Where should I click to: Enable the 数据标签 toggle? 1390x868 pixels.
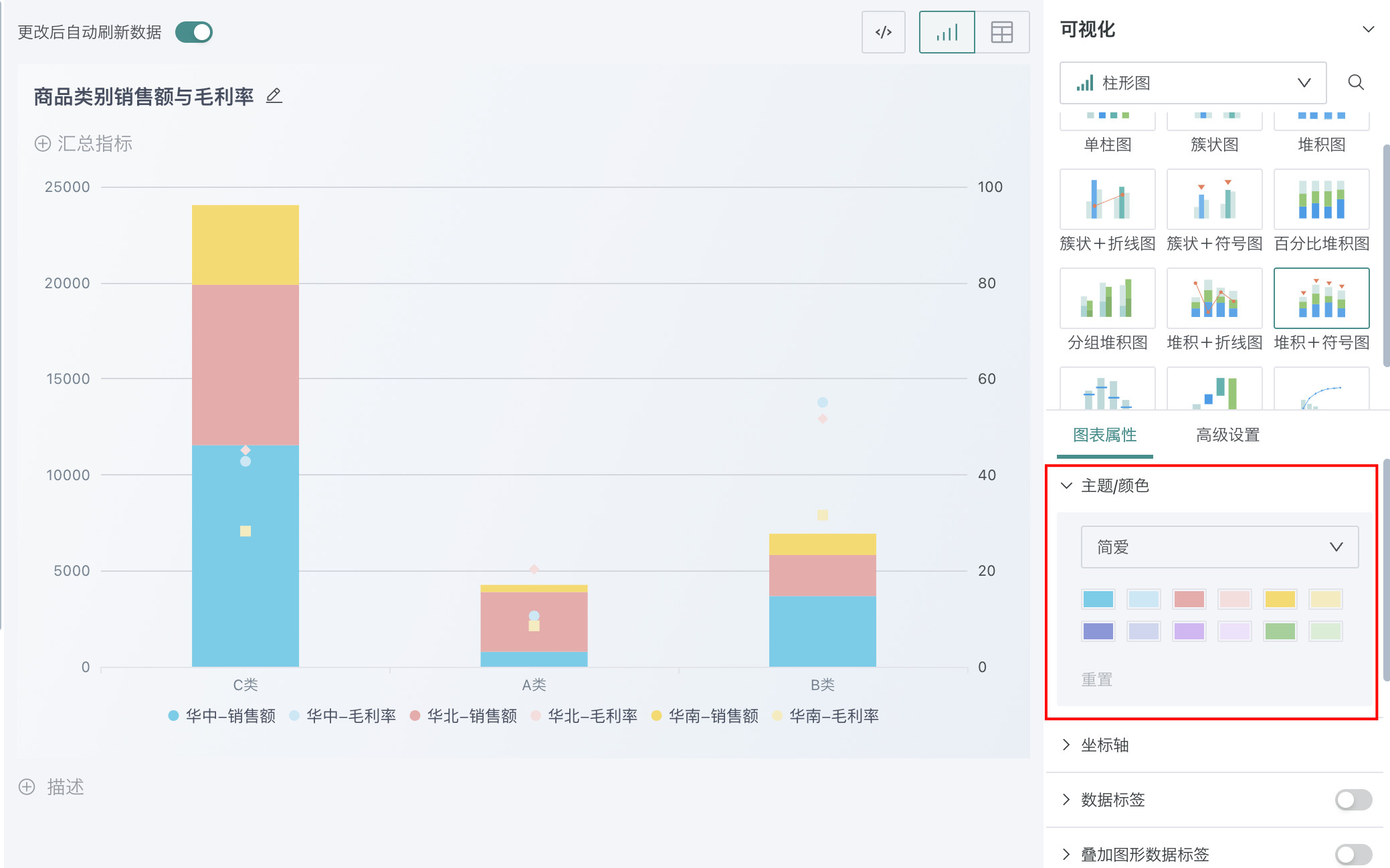pos(1353,800)
